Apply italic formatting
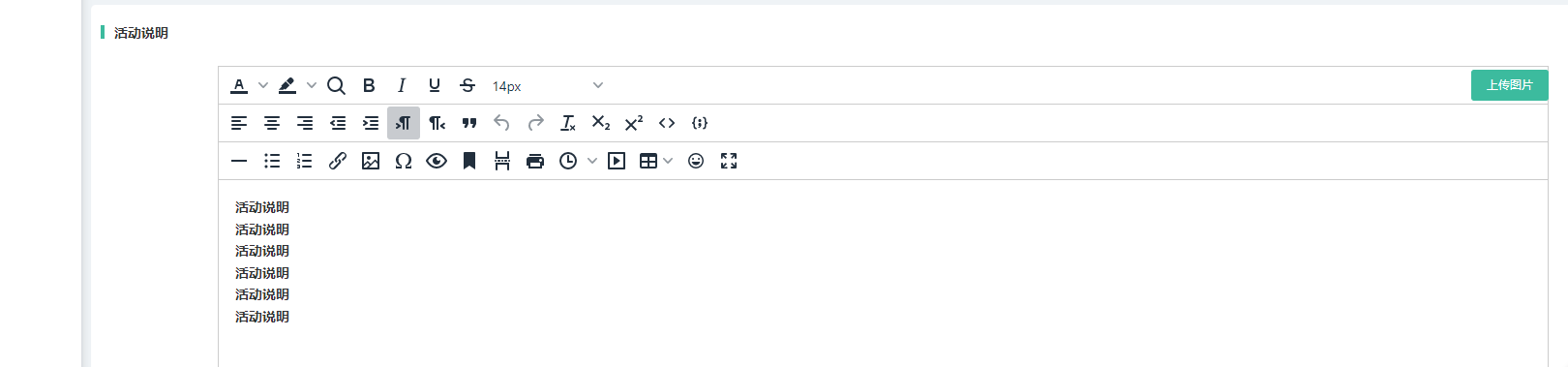 (x=402, y=85)
